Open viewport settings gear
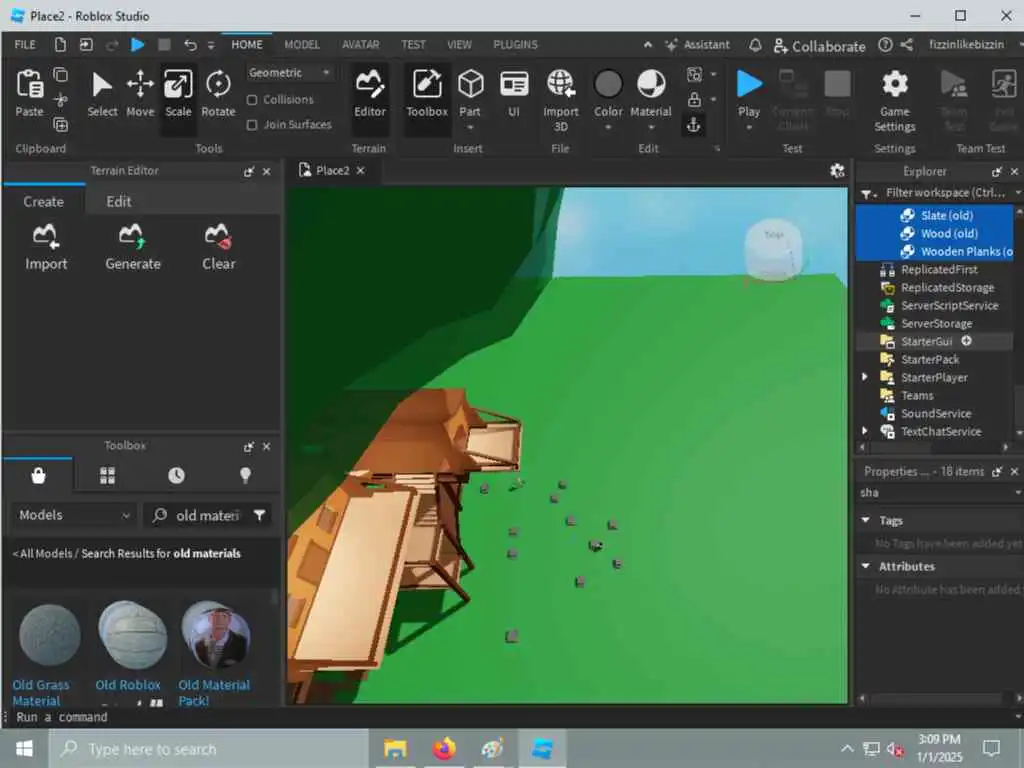Image resolution: width=1024 pixels, height=768 pixels. 837,170
